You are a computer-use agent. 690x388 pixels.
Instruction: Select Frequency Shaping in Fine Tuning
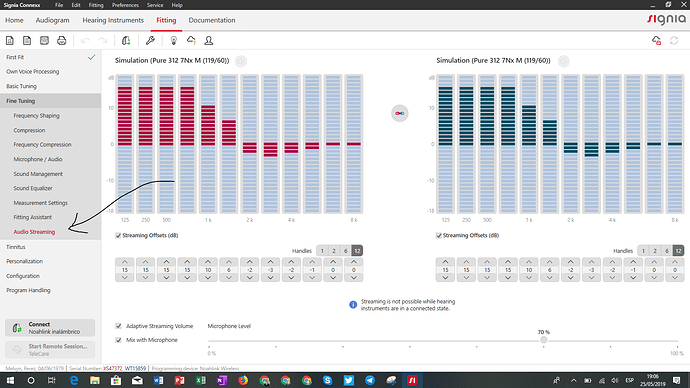(37, 116)
